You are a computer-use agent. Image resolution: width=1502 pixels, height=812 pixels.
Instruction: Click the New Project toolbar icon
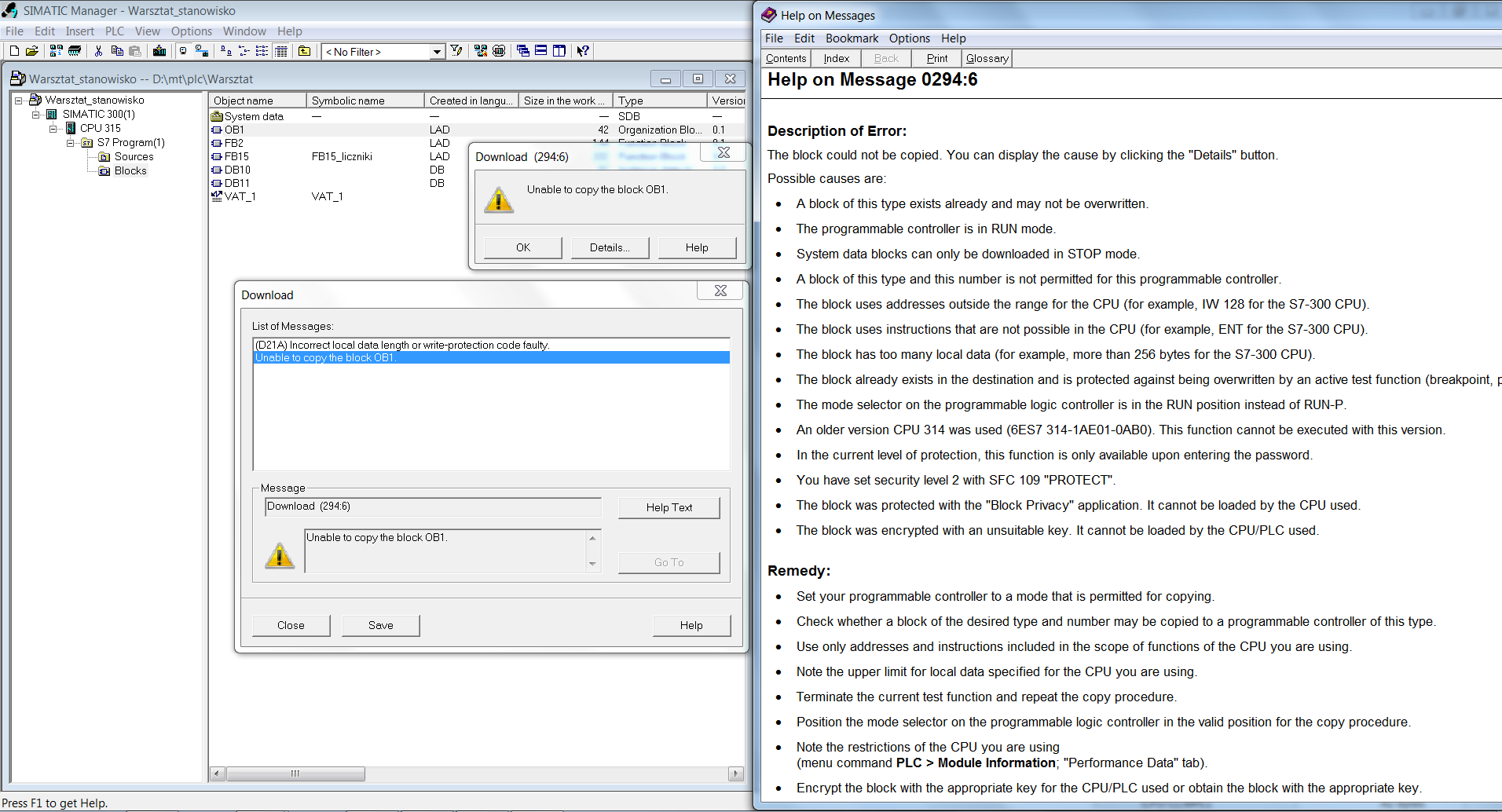click(x=14, y=51)
